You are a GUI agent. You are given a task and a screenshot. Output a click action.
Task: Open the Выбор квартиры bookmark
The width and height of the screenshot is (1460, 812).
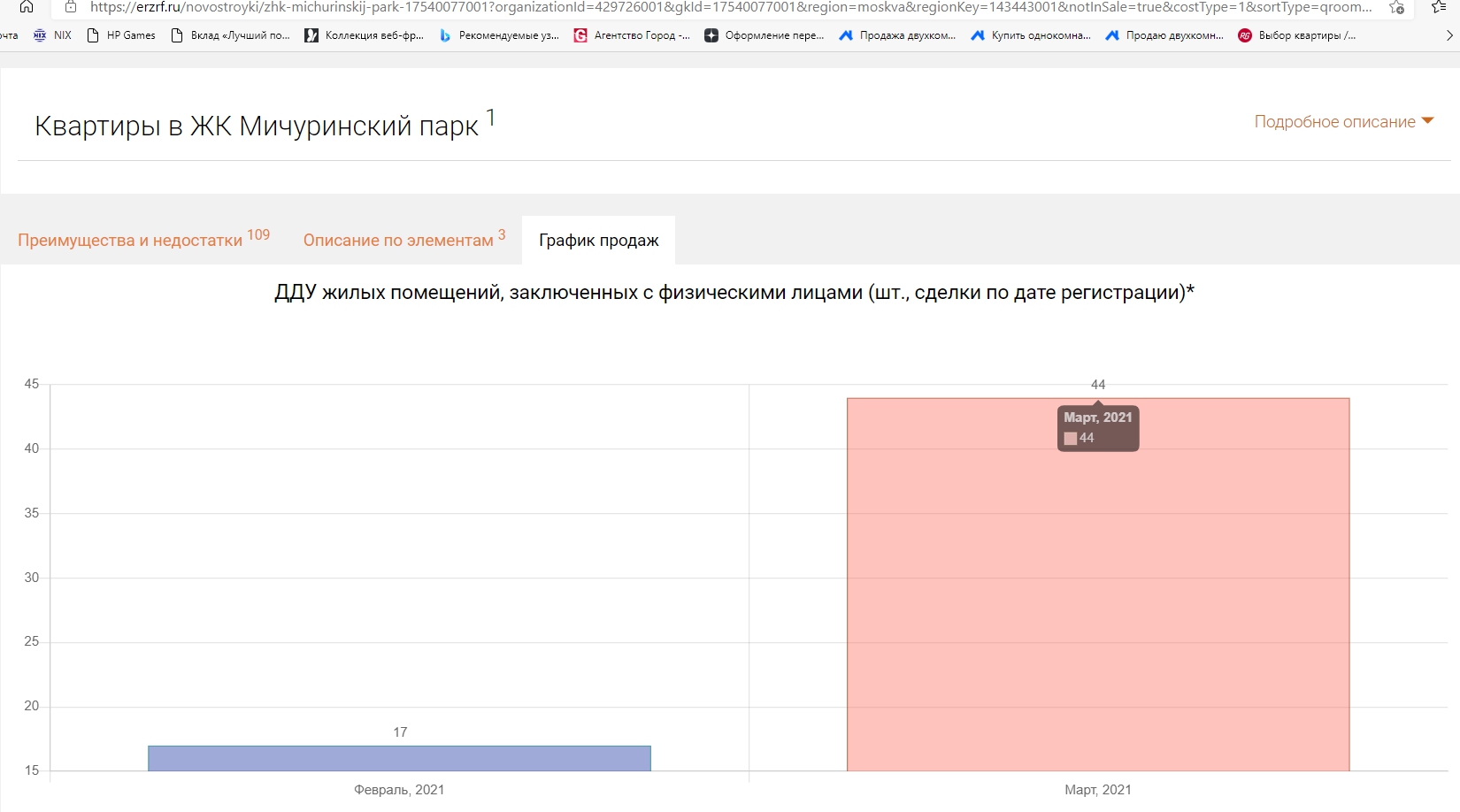pyautogui.click(x=1297, y=35)
